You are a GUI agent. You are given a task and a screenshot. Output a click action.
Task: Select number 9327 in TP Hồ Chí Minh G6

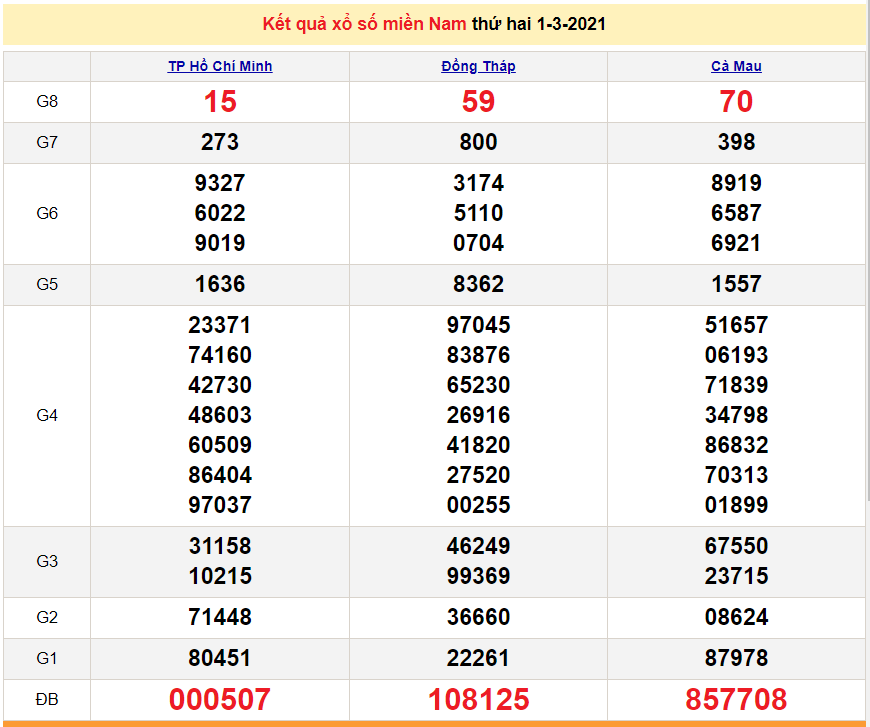(220, 183)
